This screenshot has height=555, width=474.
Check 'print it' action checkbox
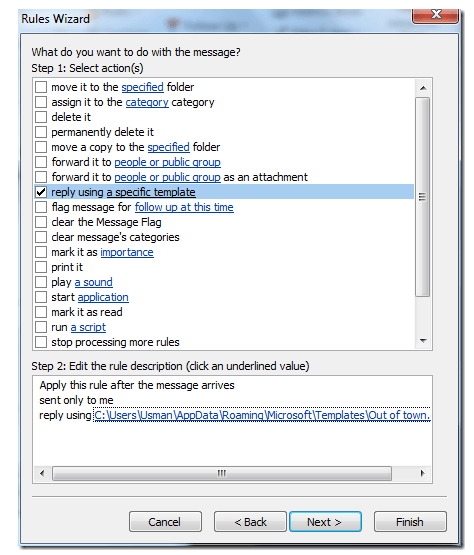[x=41, y=267]
